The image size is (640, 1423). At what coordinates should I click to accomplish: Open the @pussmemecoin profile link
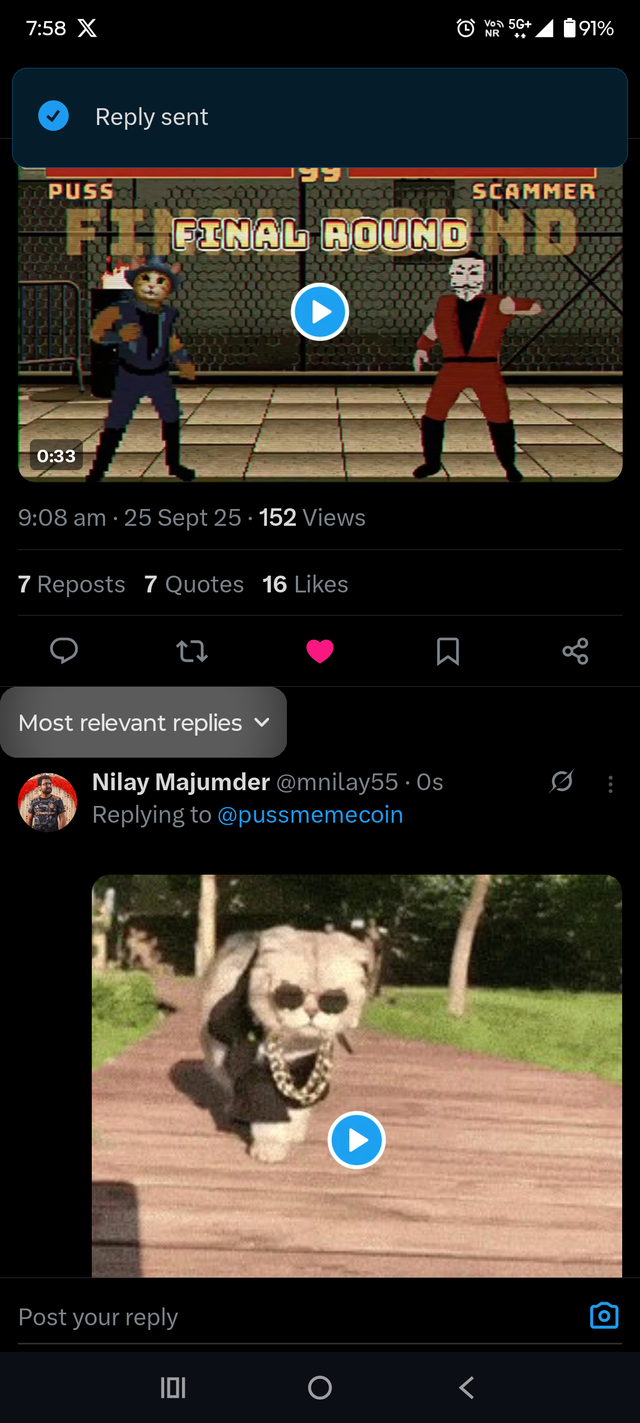[x=310, y=815]
